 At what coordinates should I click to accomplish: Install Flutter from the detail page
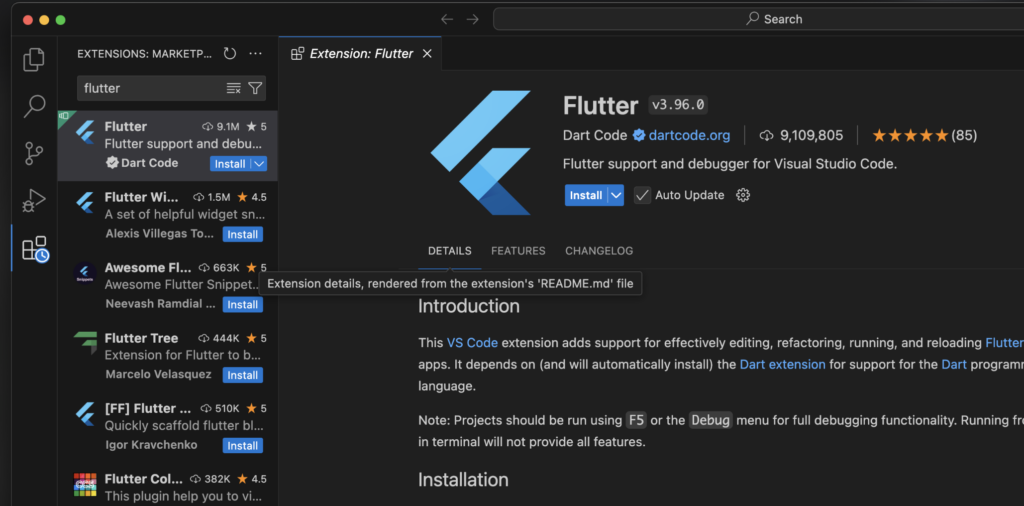[586, 195]
